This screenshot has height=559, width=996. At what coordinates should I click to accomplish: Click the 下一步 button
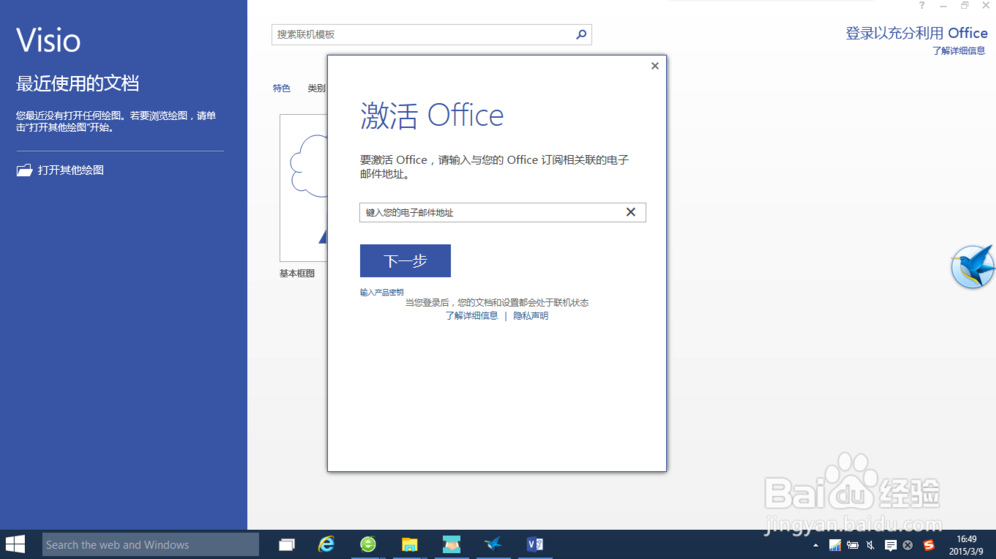(x=405, y=260)
